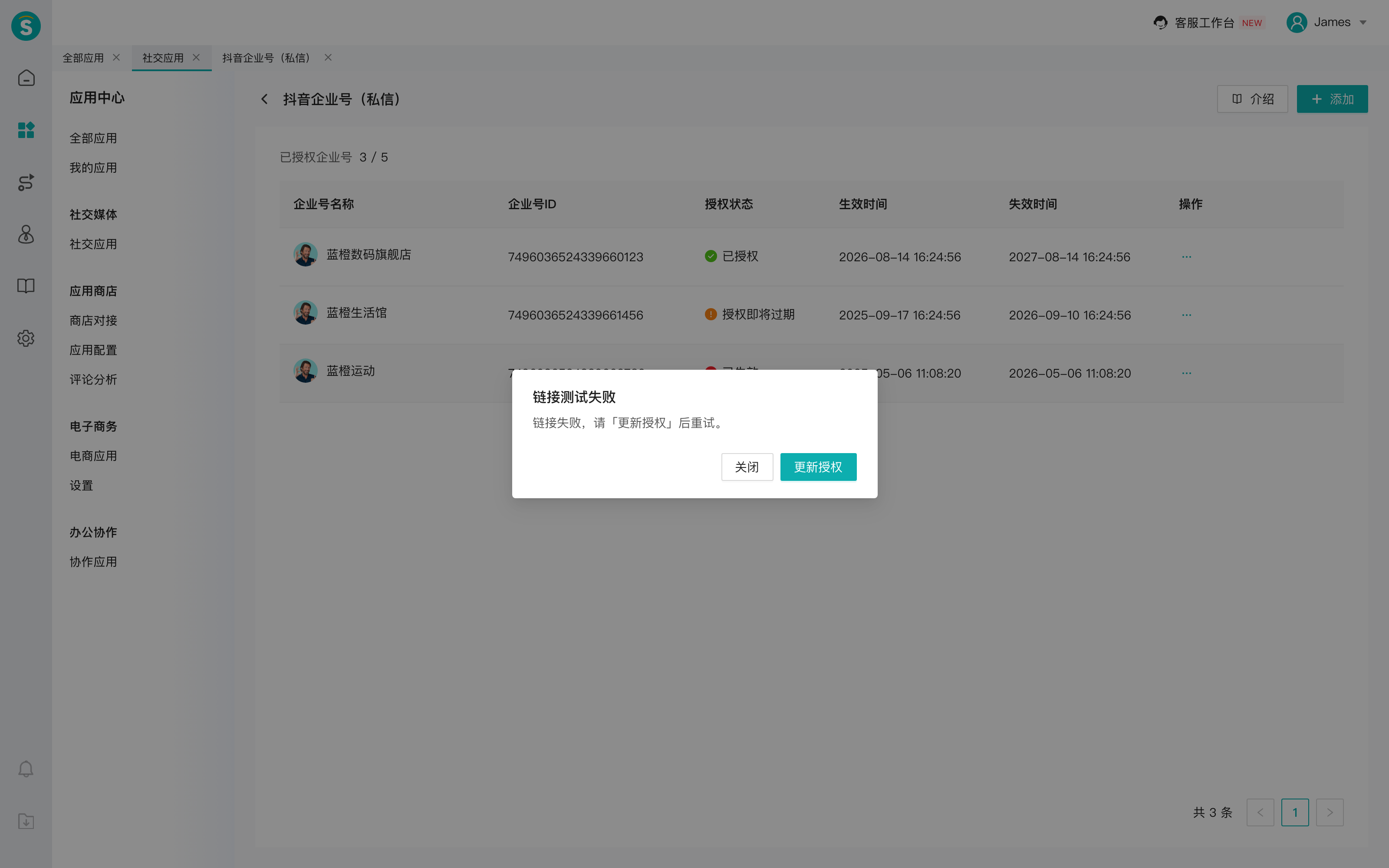Close the 社交应用 tab
Image resolution: width=1389 pixels, height=868 pixels.
click(x=196, y=57)
